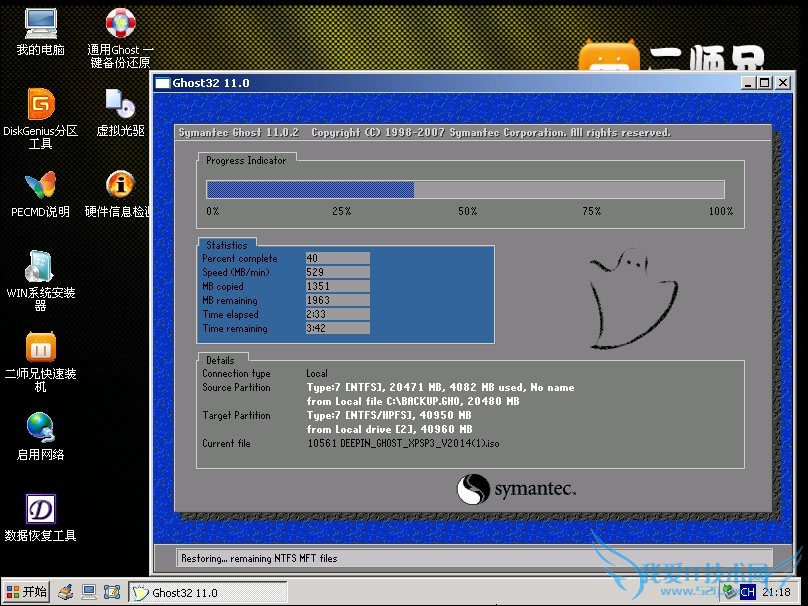Launch the 通用Ghost one-click backup tool
The width and height of the screenshot is (808, 606).
[119, 27]
